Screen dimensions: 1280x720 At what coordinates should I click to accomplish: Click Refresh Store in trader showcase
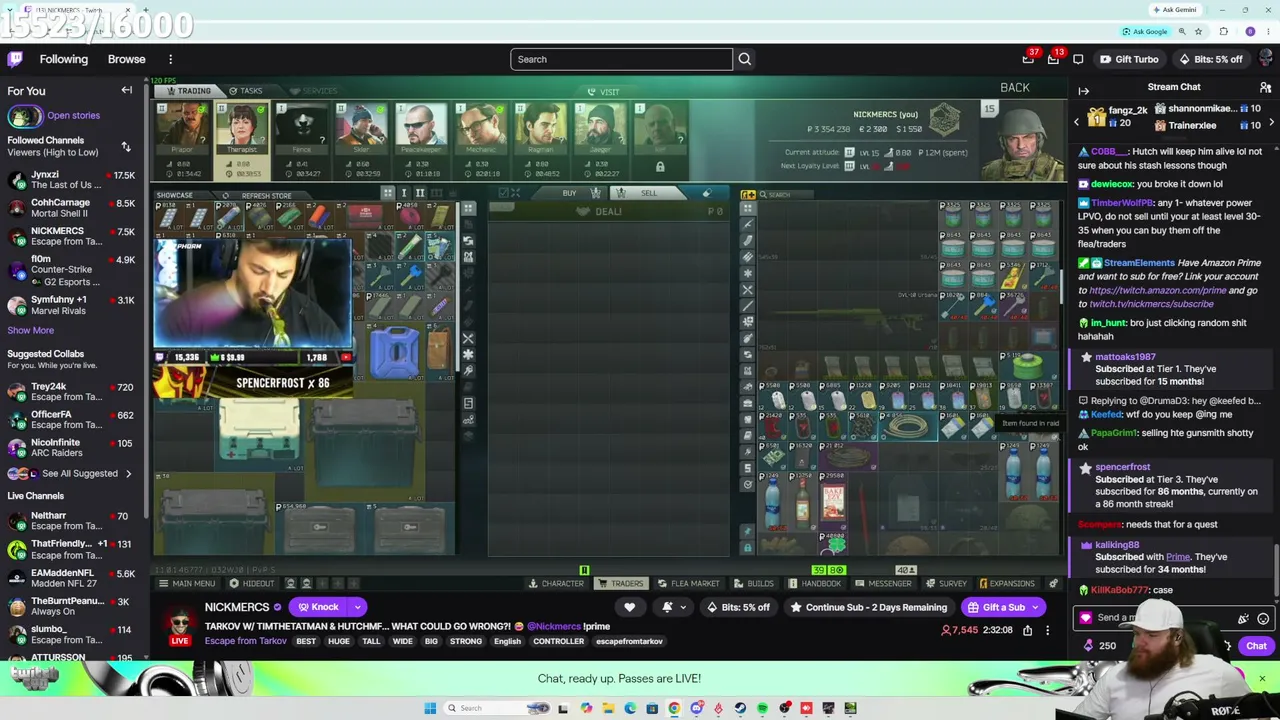pyautogui.click(x=261, y=196)
